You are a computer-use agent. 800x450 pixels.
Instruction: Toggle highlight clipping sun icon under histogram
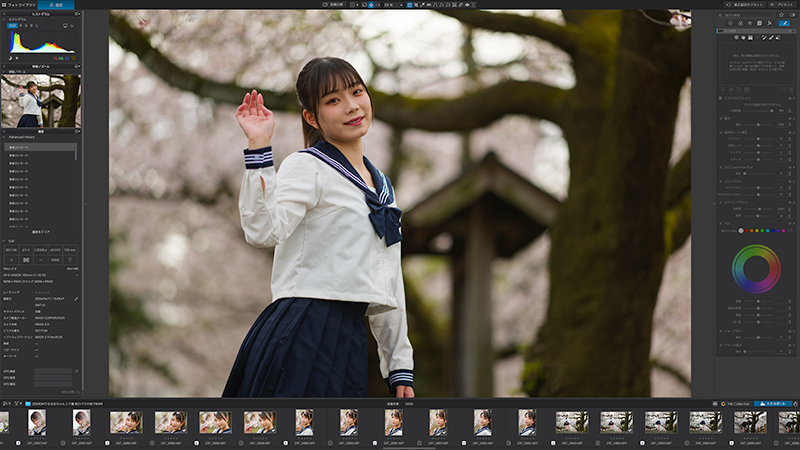click(x=17, y=58)
